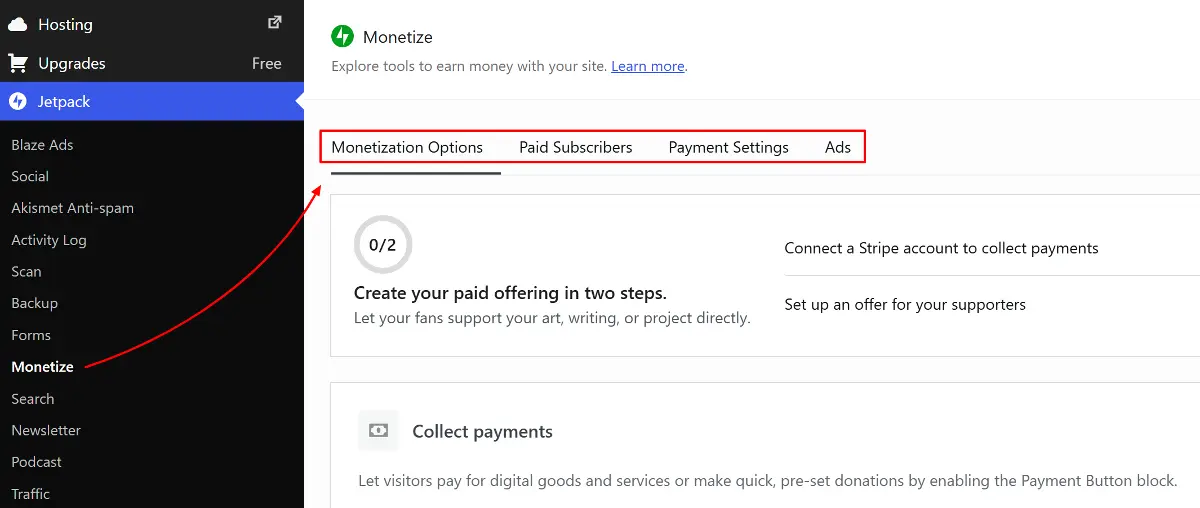Click the external link icon beside Hosting

point(276,23)
